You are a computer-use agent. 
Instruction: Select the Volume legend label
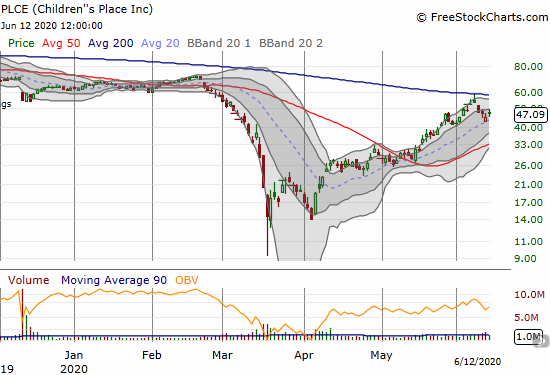point(29,280)
